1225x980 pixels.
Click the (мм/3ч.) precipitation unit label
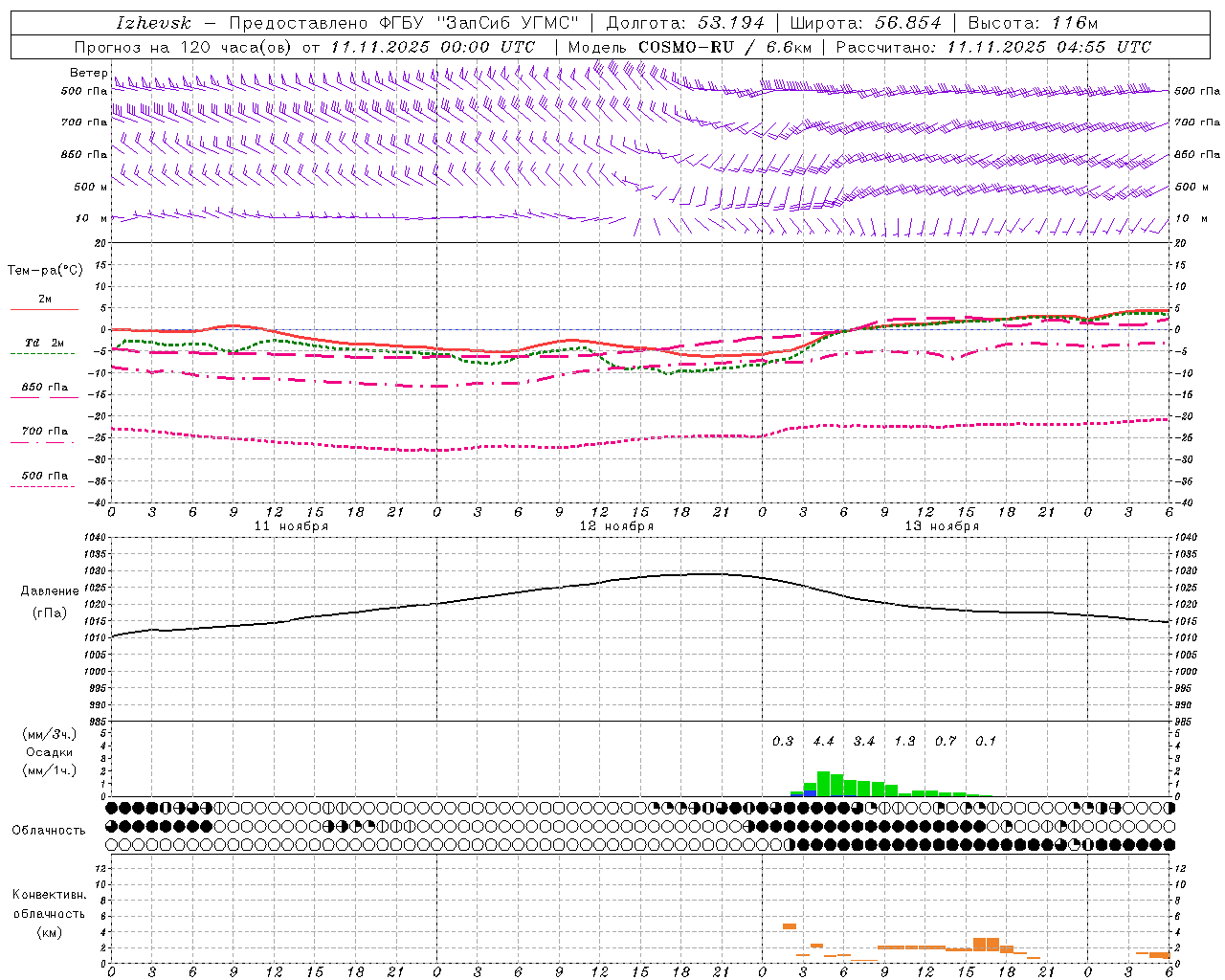point(50,734)
